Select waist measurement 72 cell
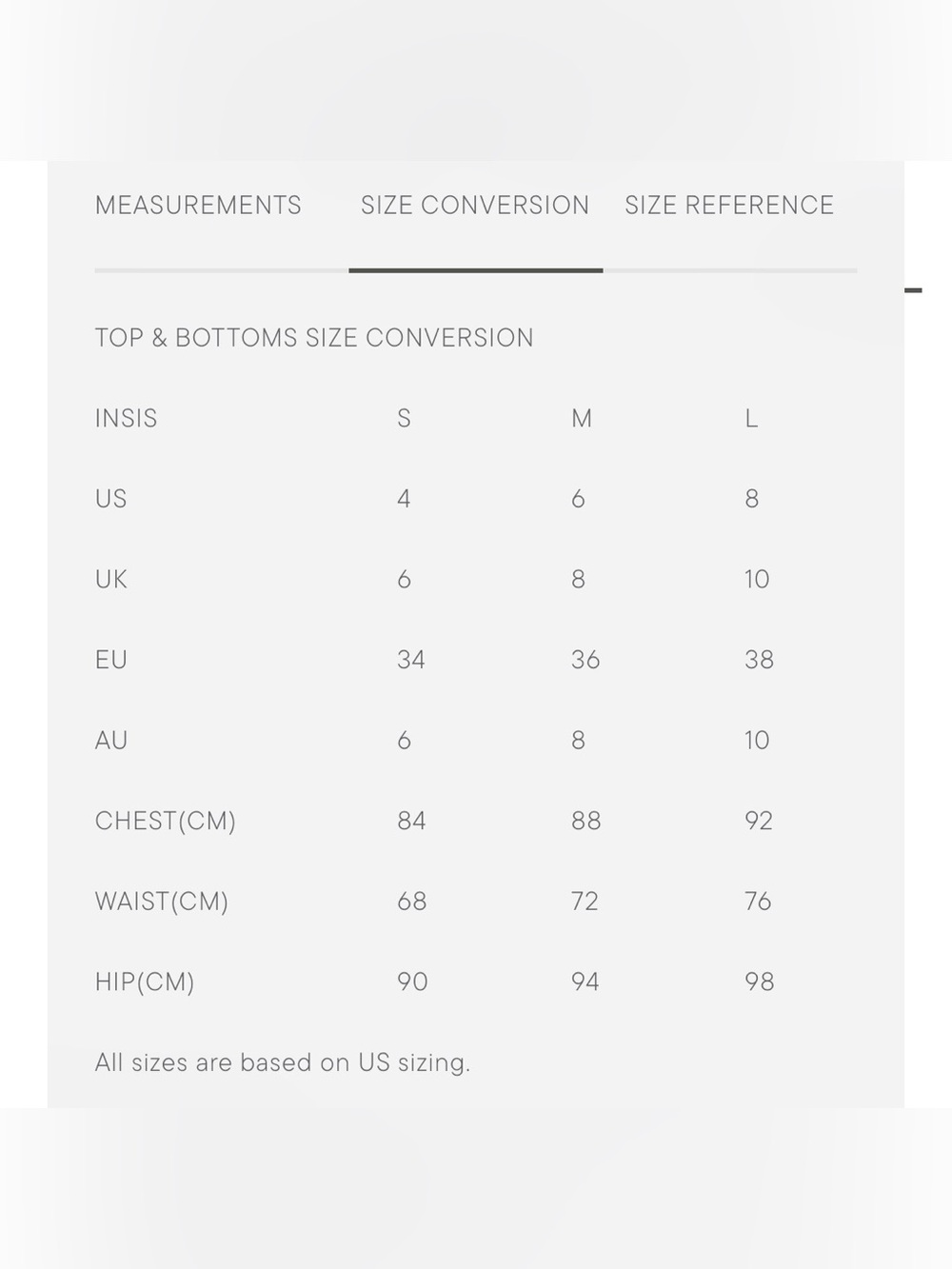952x1269 pixels. 585,902
